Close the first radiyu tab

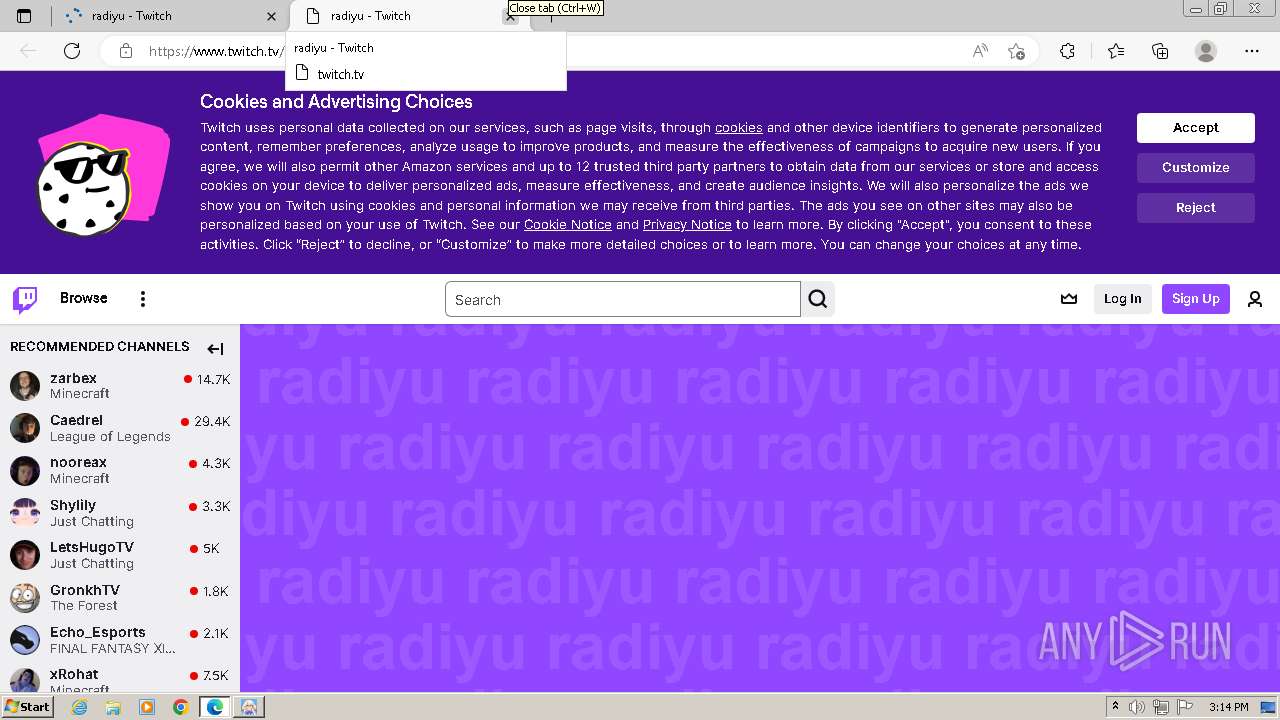tap(272, 16)
